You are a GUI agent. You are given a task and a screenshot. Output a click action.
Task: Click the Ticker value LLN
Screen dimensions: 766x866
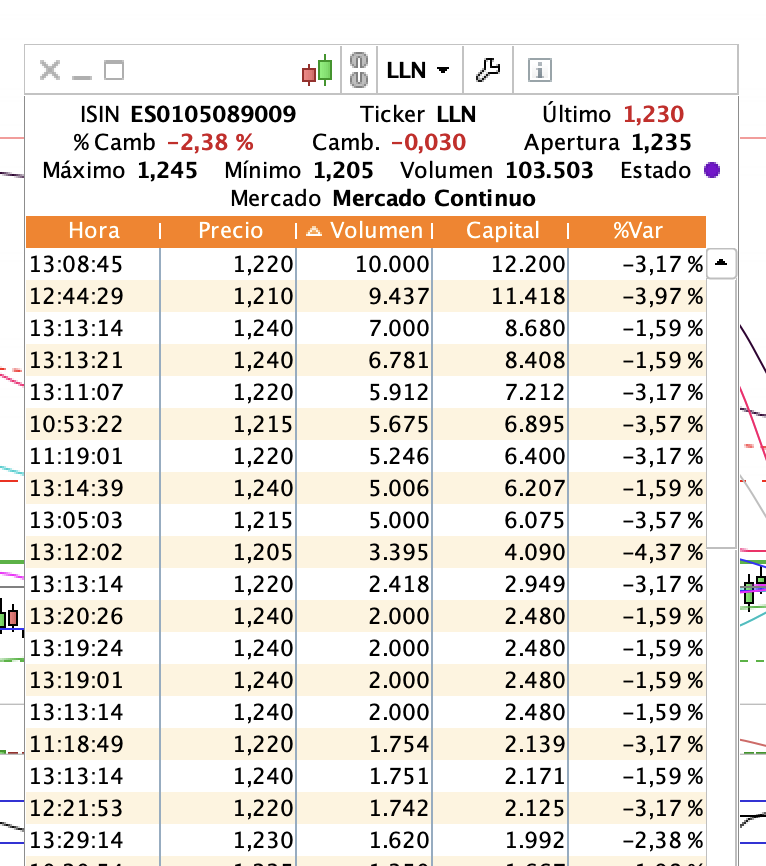[x=456, y=115]
